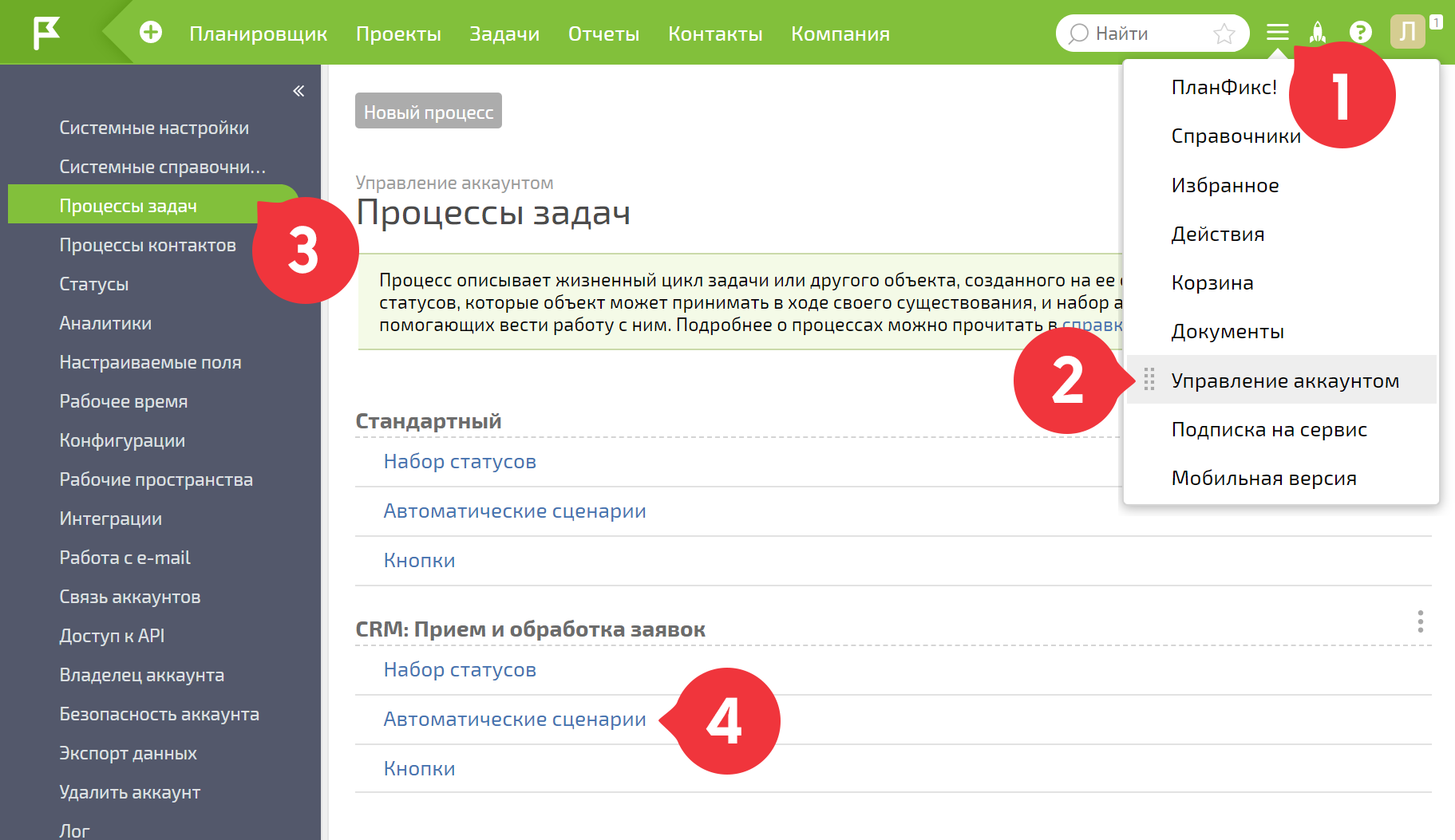Open the user avatar with letter Л
The height and width of the screenshot is (840, 1455).
(1408, 33)
